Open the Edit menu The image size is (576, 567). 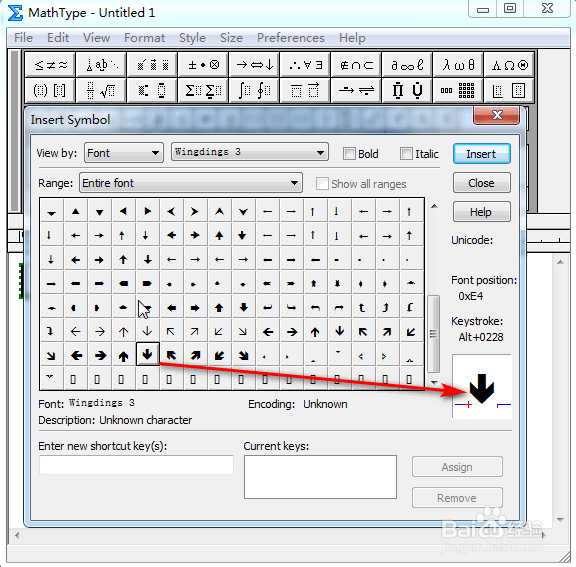coord(58,38)
